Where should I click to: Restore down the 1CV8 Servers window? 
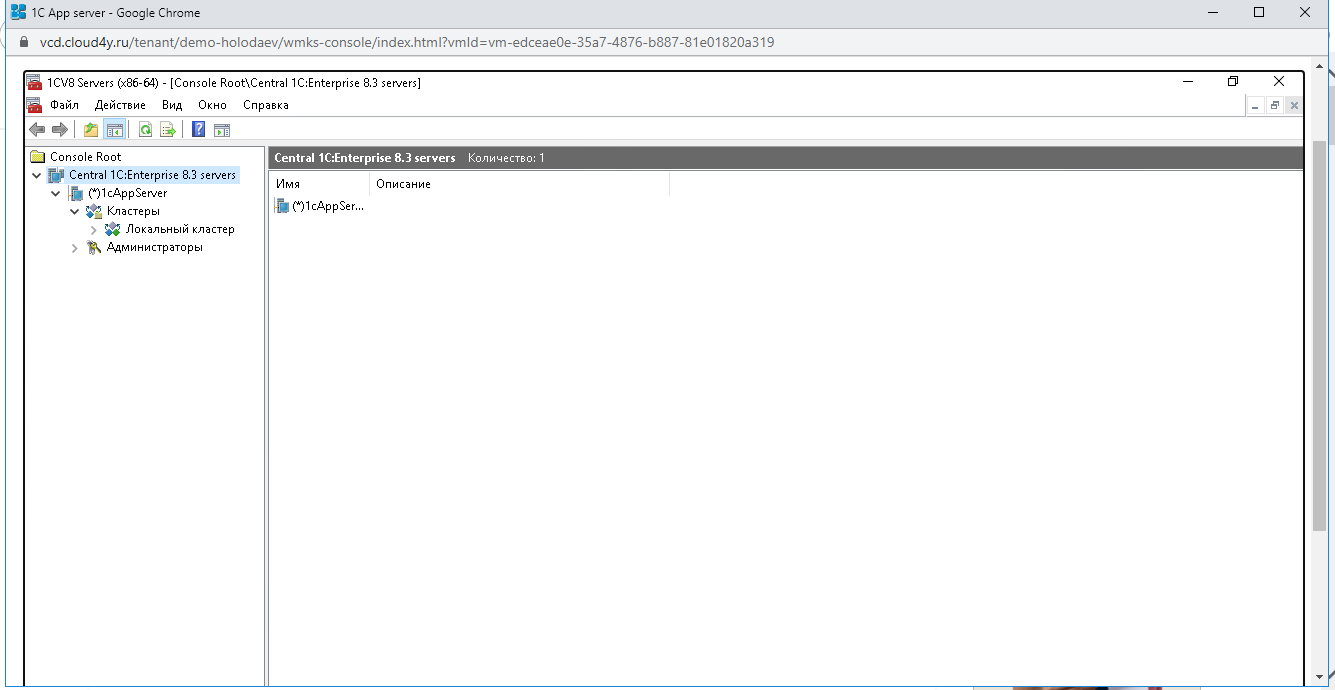(x=1233, y=82)
